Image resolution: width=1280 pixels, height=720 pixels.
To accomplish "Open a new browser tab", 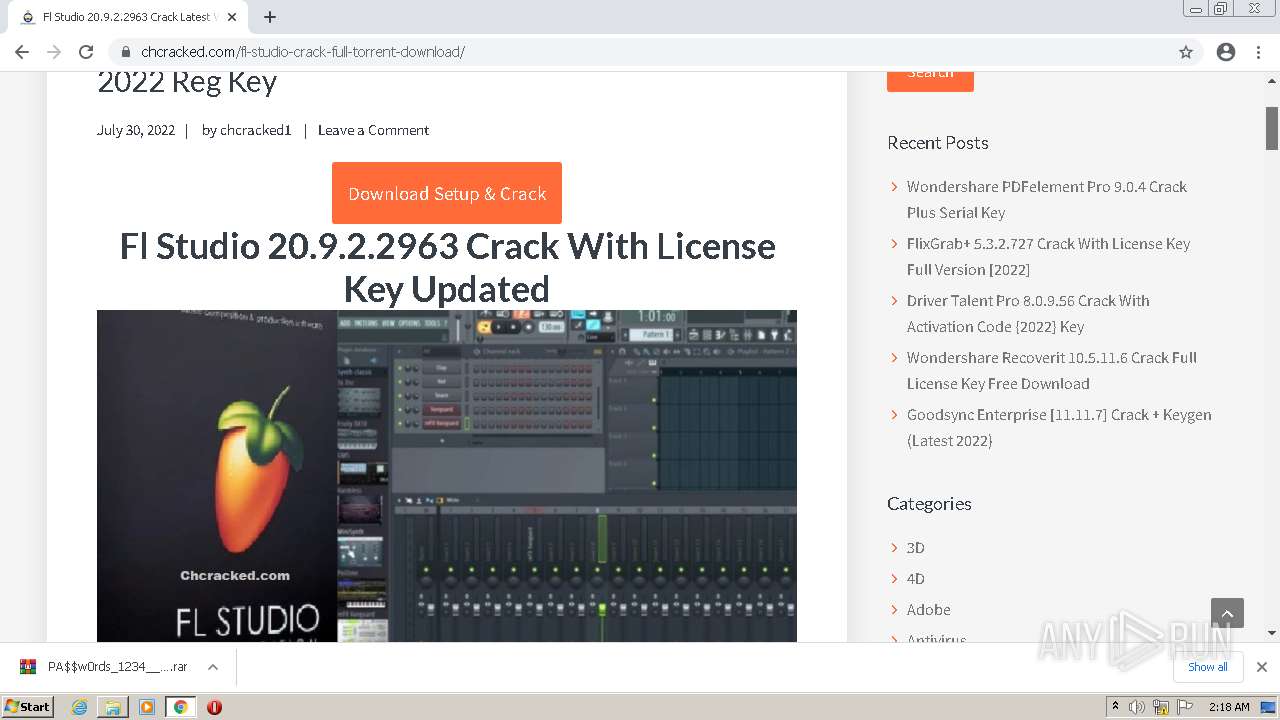I will tap(270, 17).
